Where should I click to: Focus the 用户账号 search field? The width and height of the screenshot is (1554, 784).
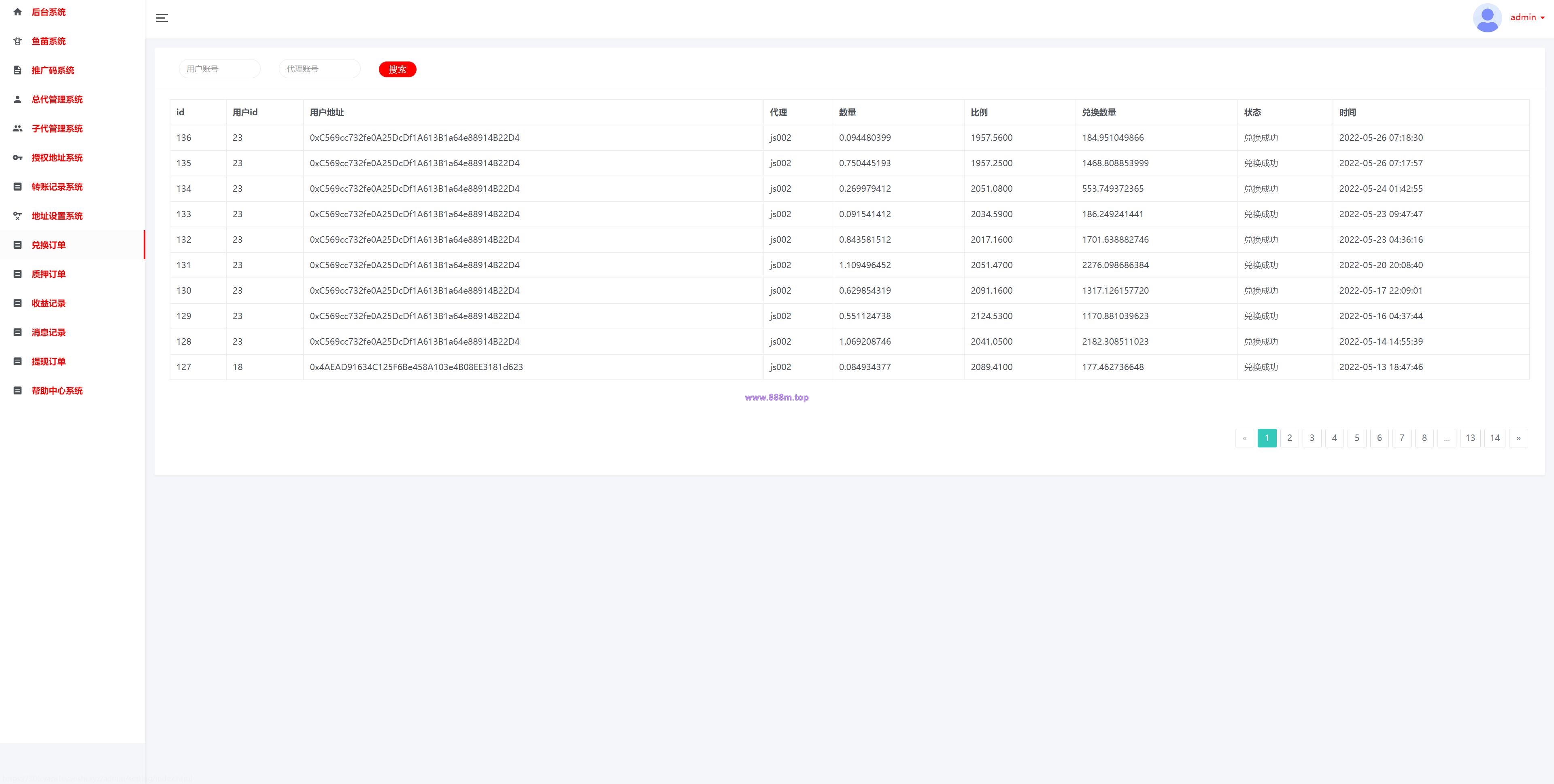pos(219,69)
